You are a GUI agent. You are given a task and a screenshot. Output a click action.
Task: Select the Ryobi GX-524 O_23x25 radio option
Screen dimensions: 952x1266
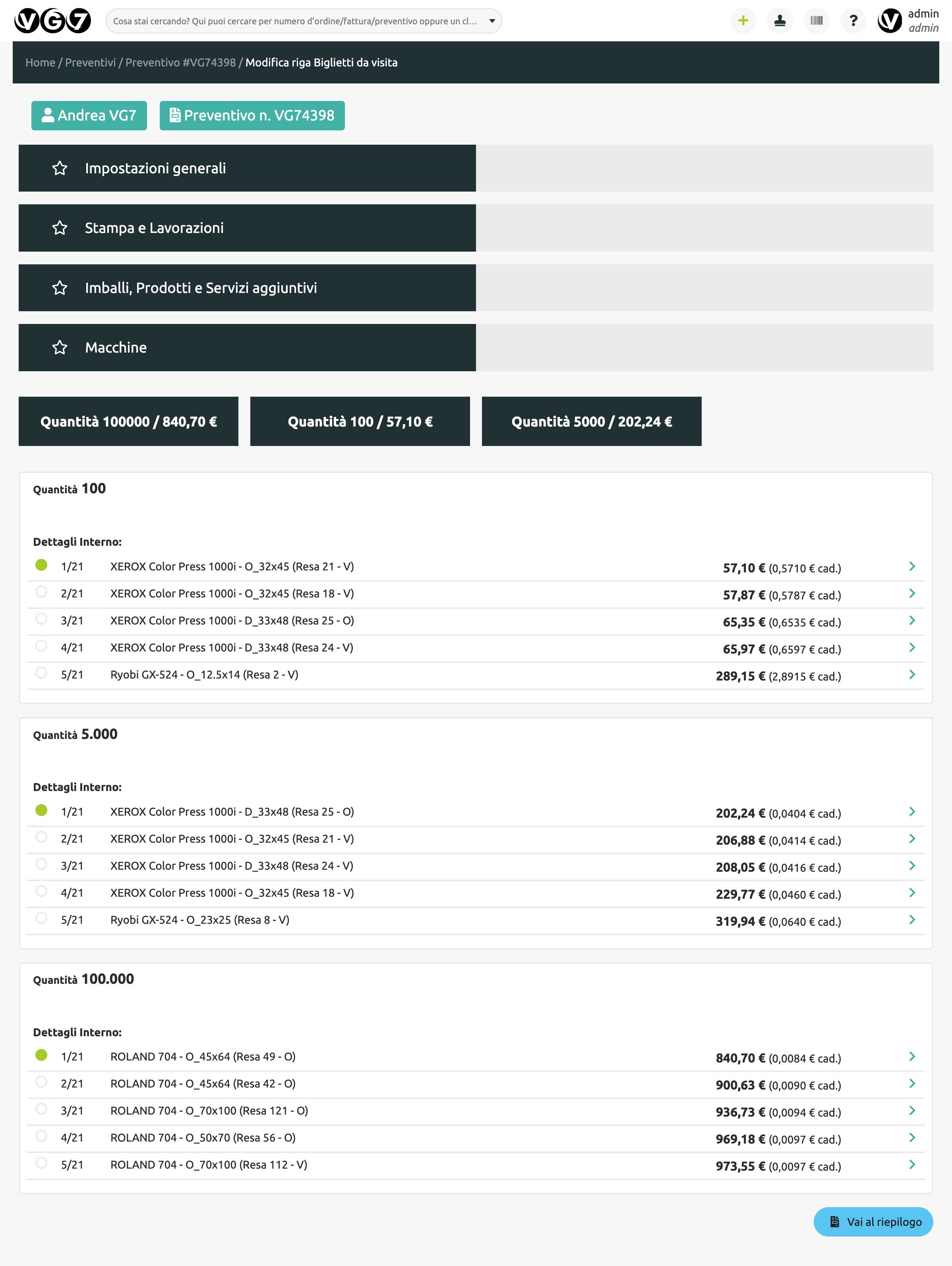[x=41, y=918]
